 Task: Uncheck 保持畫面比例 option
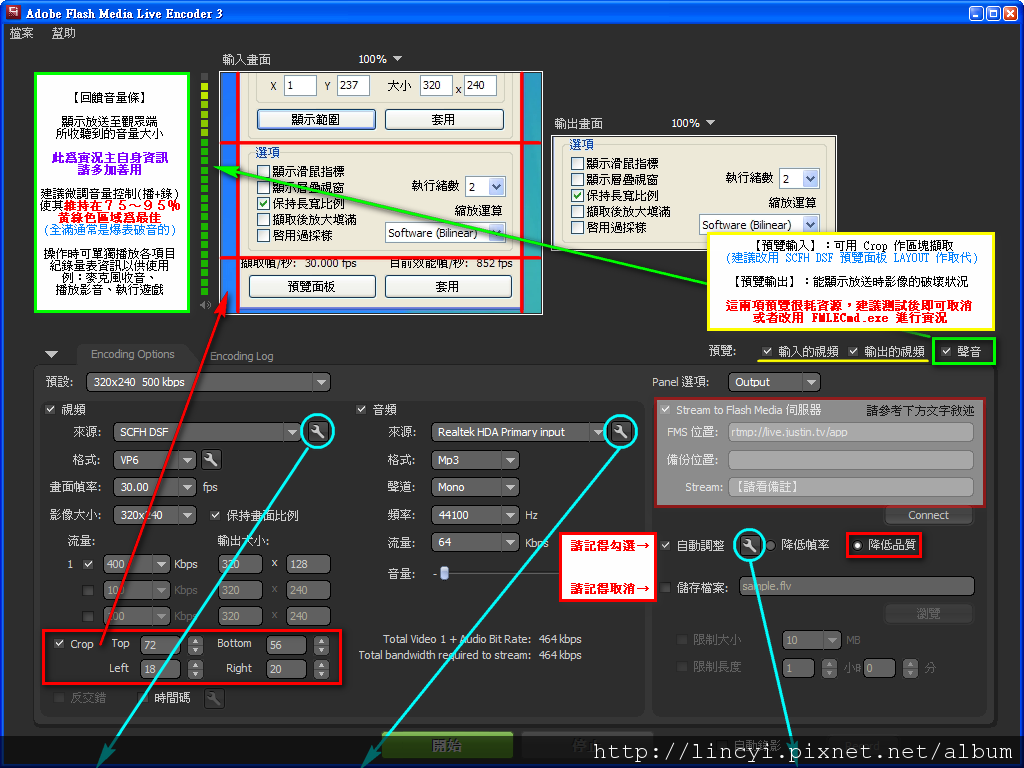[x=215, y=515]
